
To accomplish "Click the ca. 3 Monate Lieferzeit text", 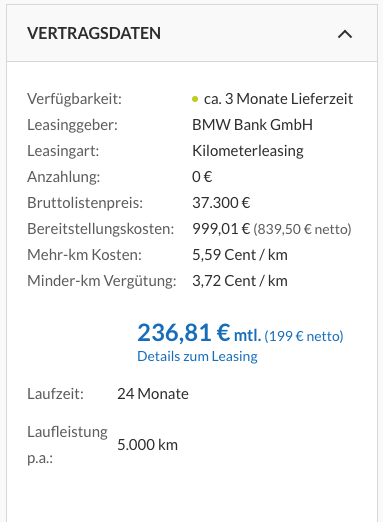I will click(x=278, y=99).
